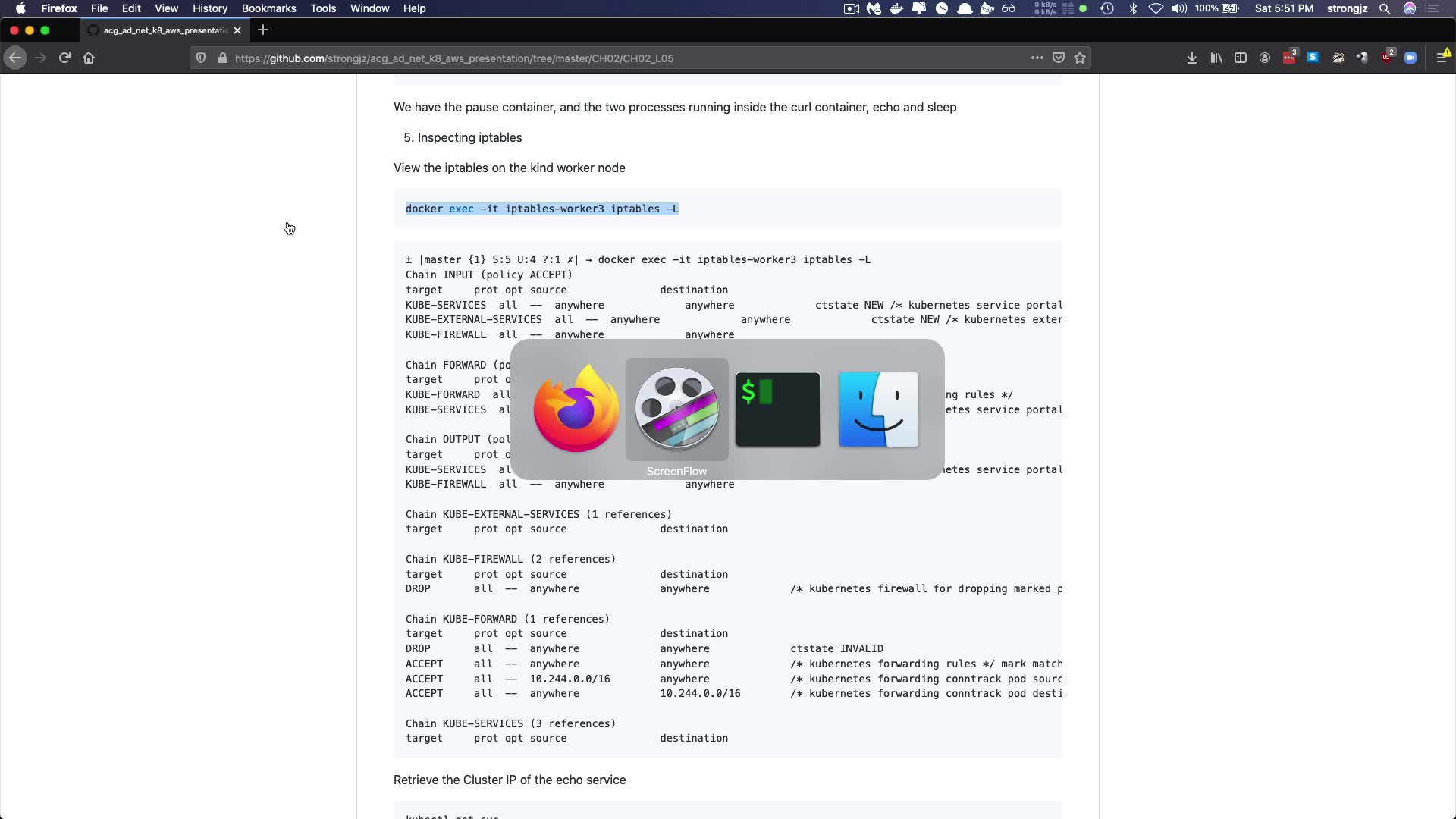The width and height of the screenshot is (1456, 819).
Task: Open the Firefox hamburger menu
Action: (x=1441, y=58)
